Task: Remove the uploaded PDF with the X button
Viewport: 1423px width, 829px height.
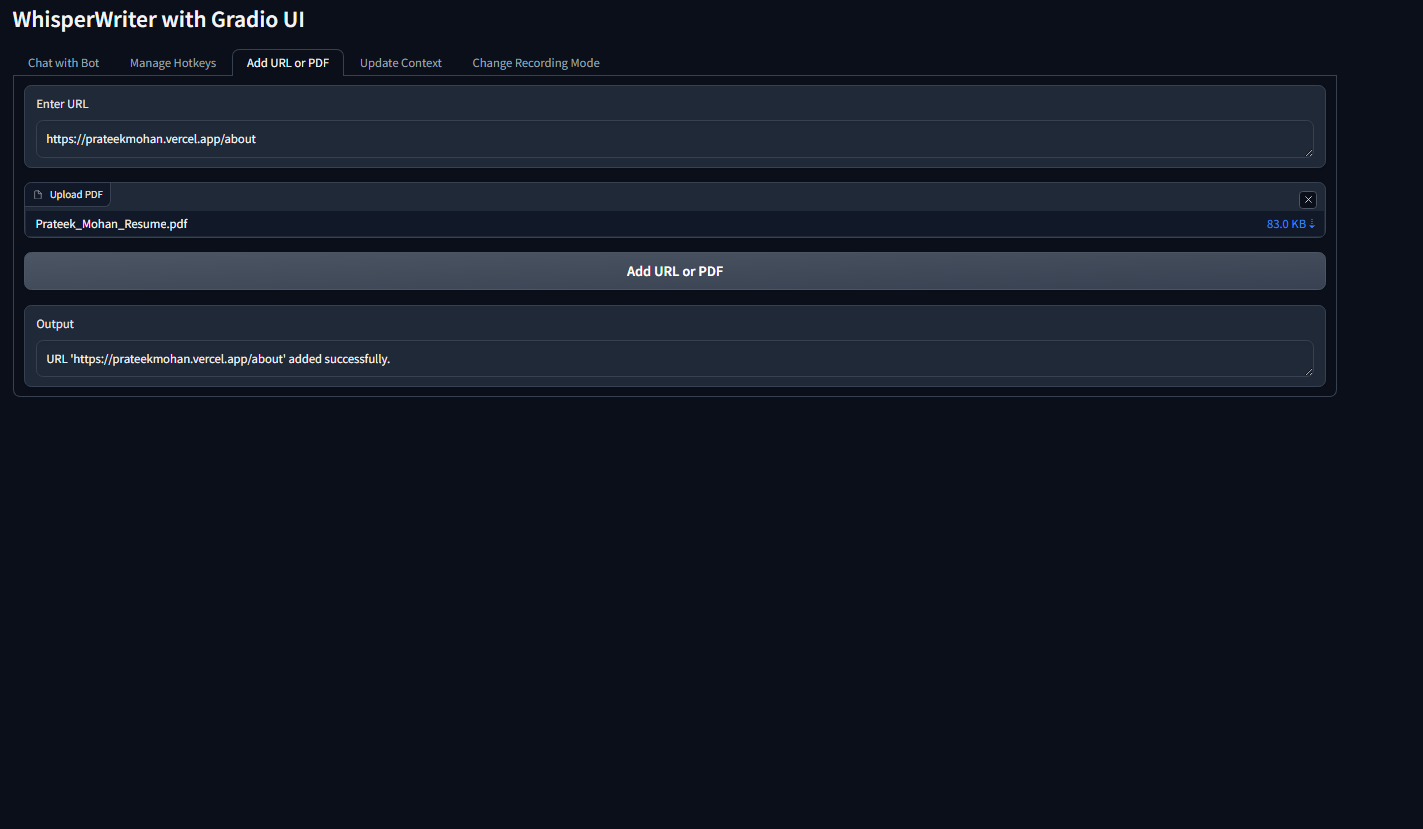Action: 1307,199
